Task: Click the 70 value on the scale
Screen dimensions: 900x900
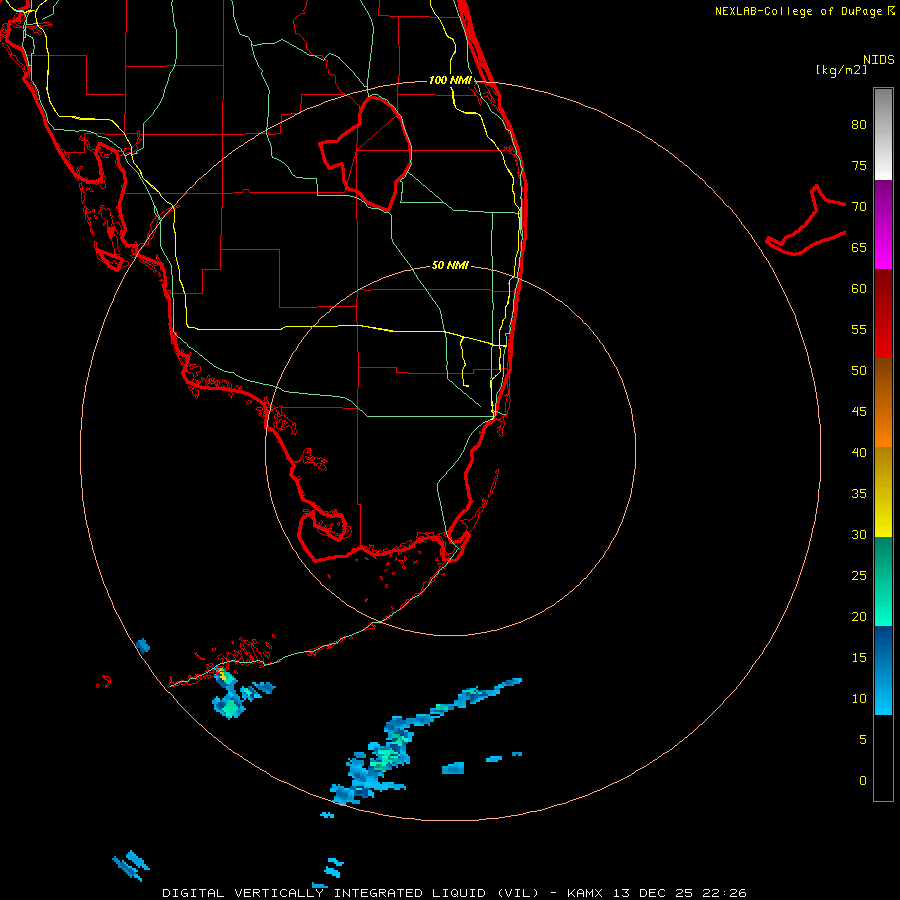Action: tap(859, 207)
